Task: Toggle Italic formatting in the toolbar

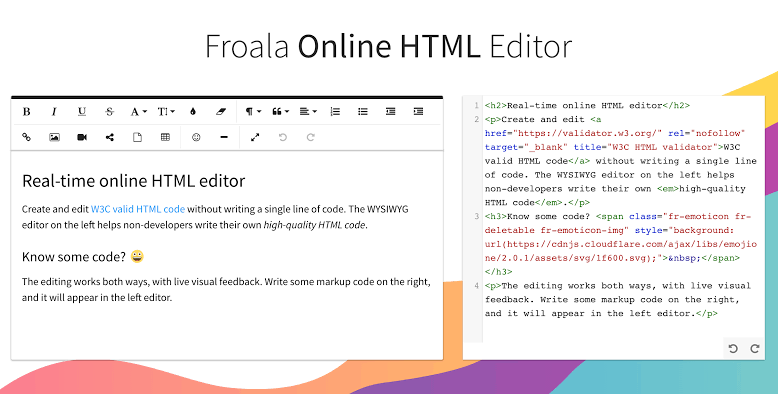Action: pos(54,112)
